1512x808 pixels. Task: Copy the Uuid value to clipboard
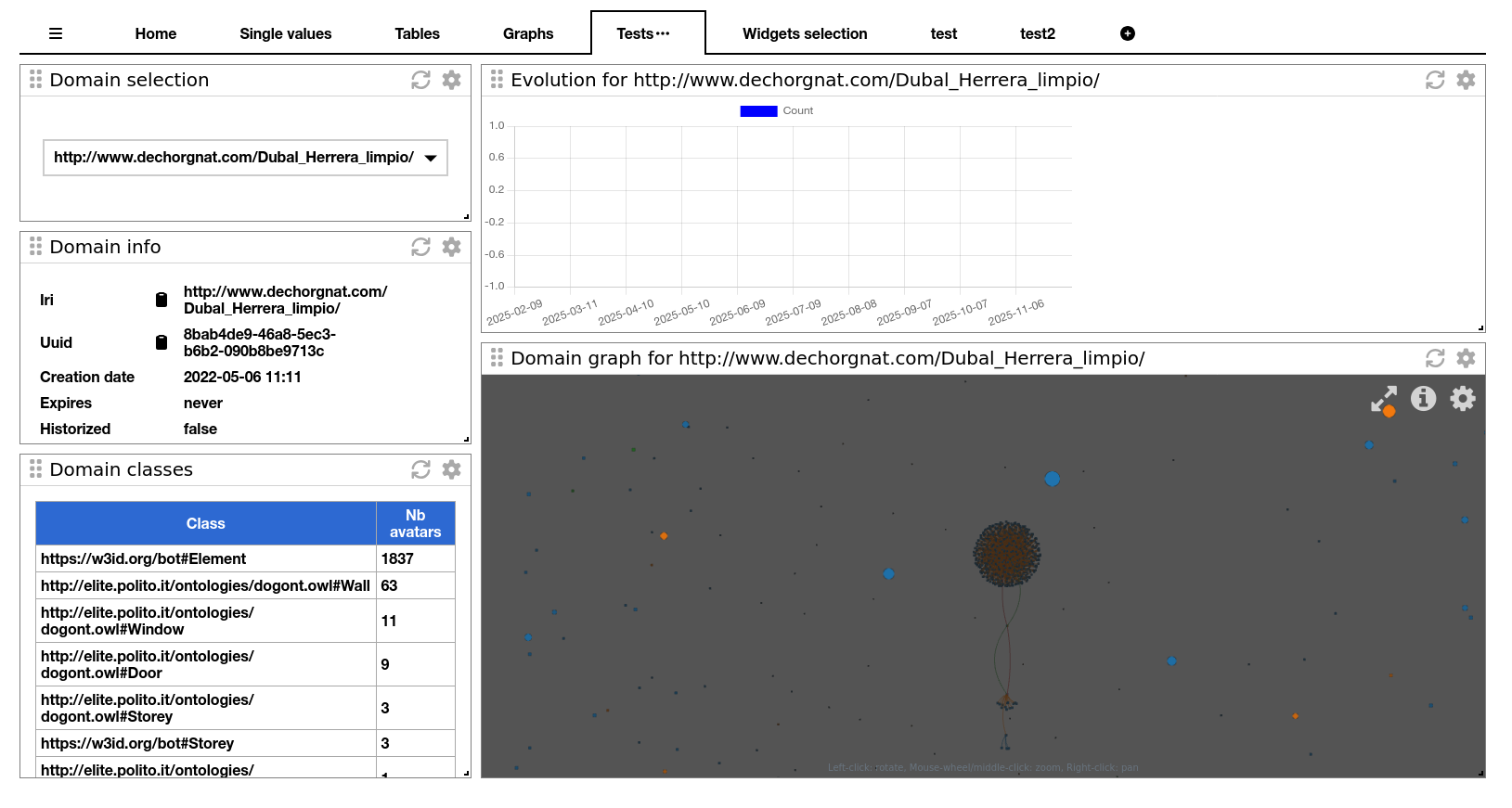click(162, 342)
